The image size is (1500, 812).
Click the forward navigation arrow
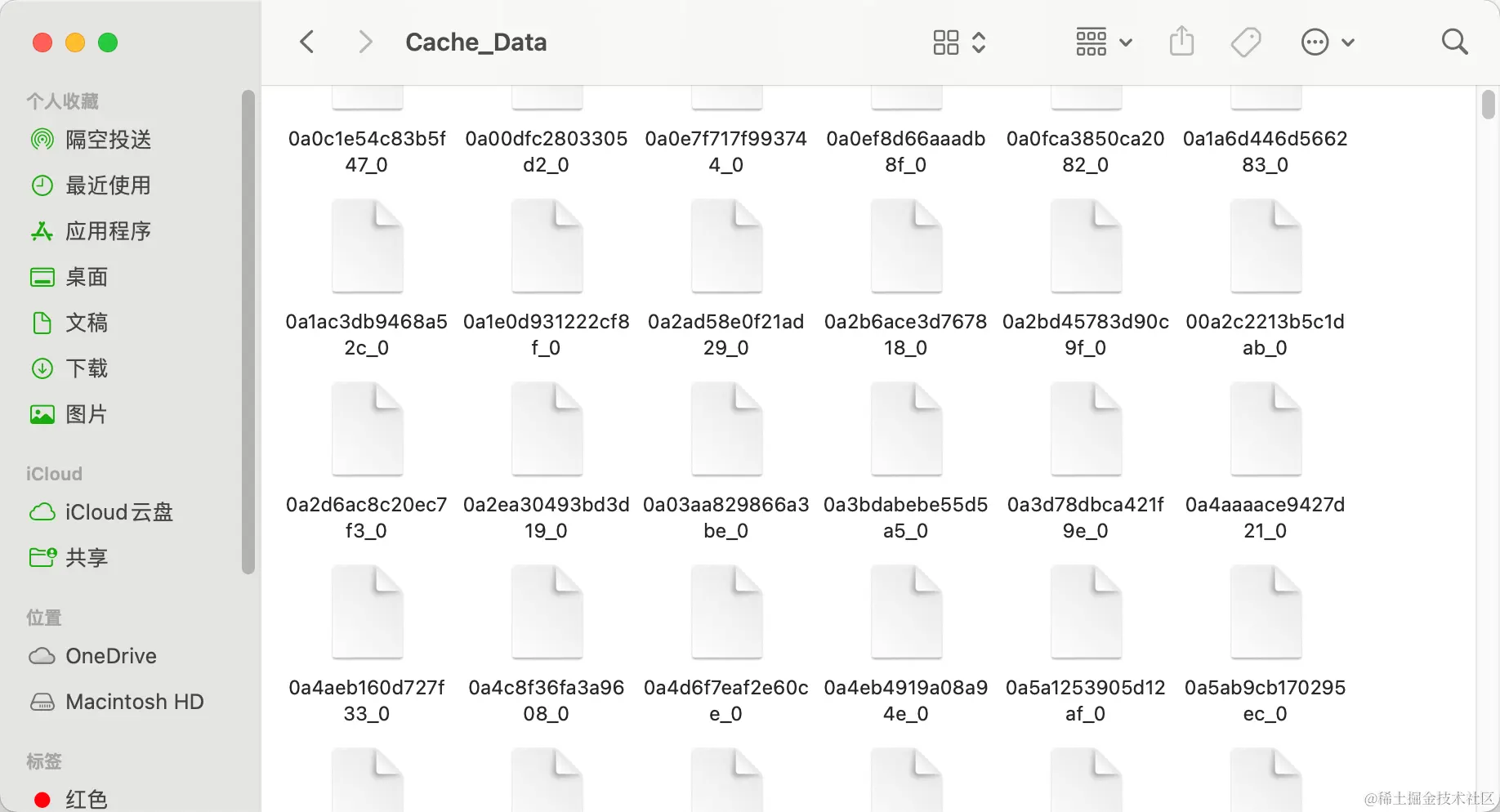(x=365, y=42)
